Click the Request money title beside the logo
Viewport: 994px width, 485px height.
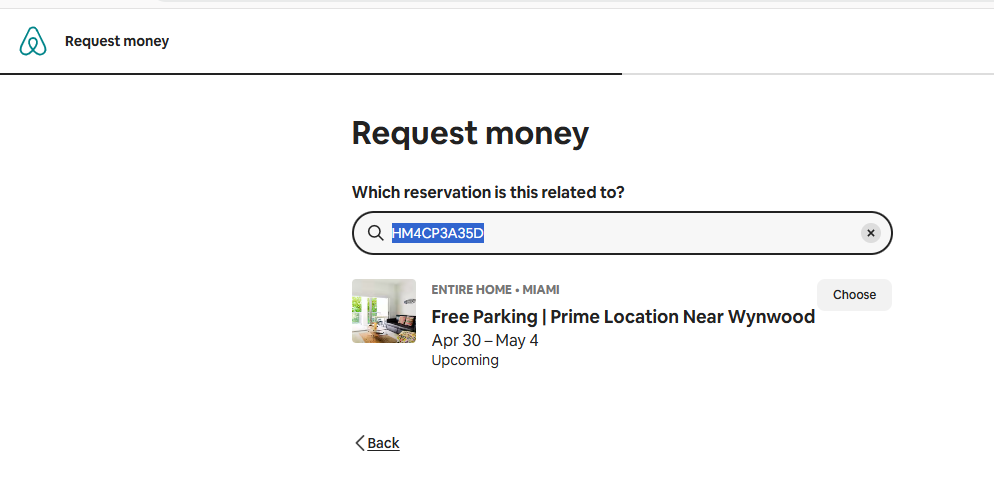click(x=117, y=41)
